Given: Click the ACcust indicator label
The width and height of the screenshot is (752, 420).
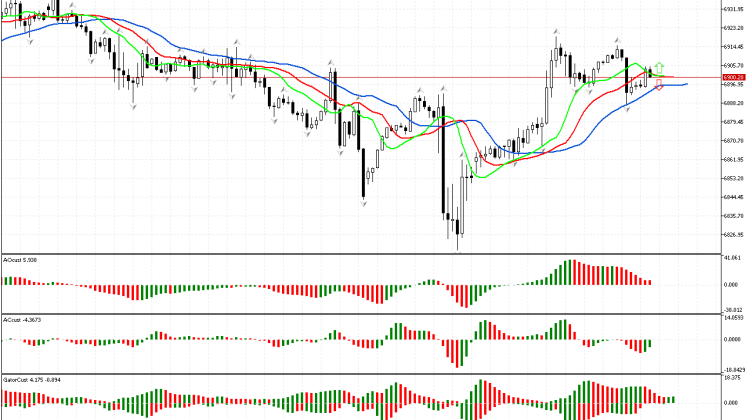Looking at the screenshot, I should pyautogui.click(x=20, y=320).
